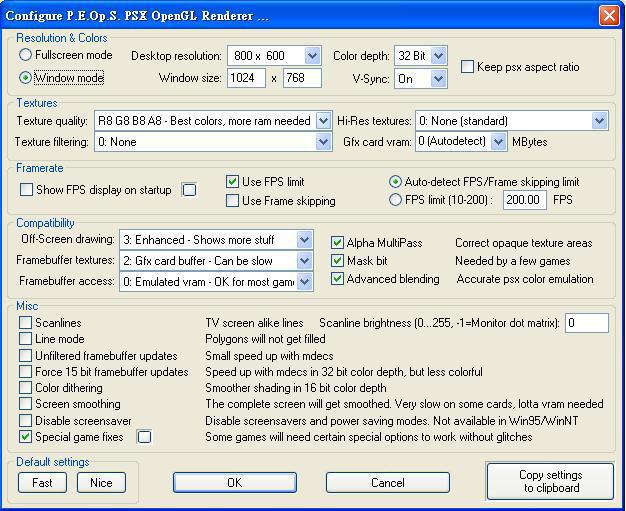
Task: Enable Scanlines checkbox
Action: coord(25,322)
